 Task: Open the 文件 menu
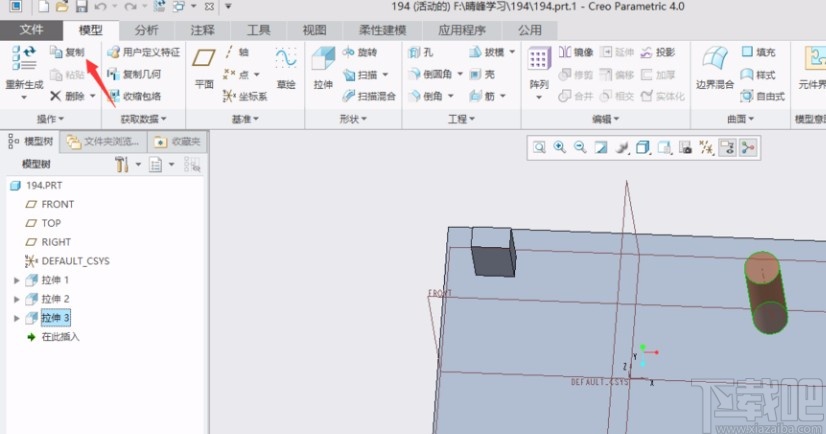(x=31, y=30)
